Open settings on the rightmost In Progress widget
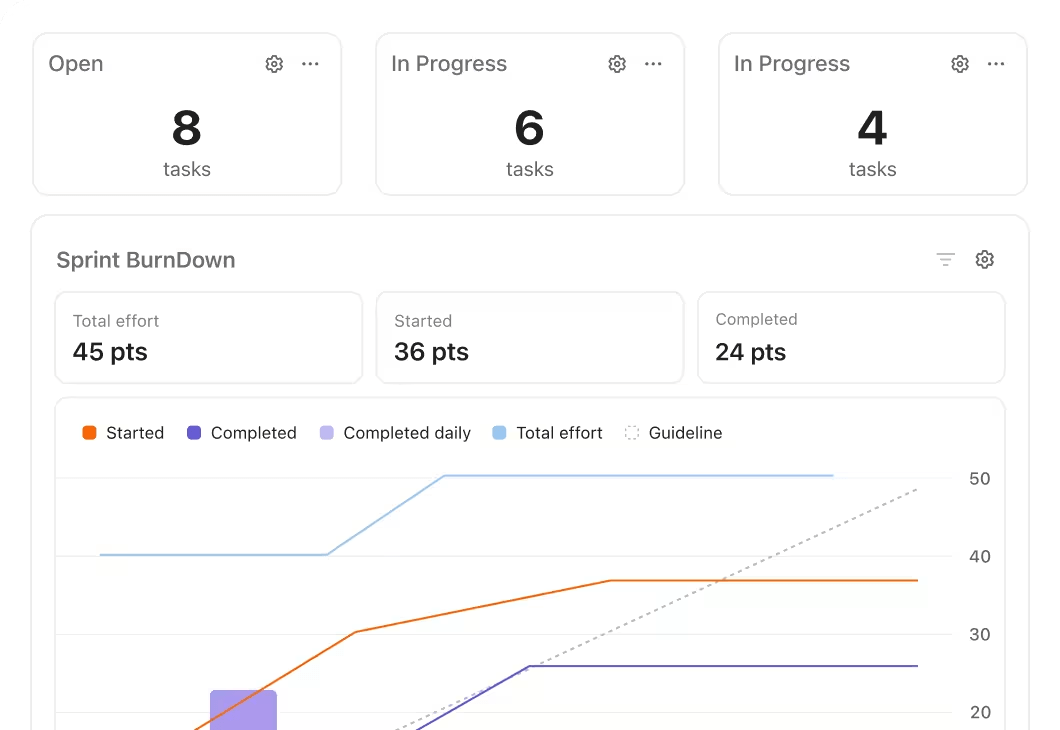The height and width of the screenshot is (730, 1060). point(959,63)
